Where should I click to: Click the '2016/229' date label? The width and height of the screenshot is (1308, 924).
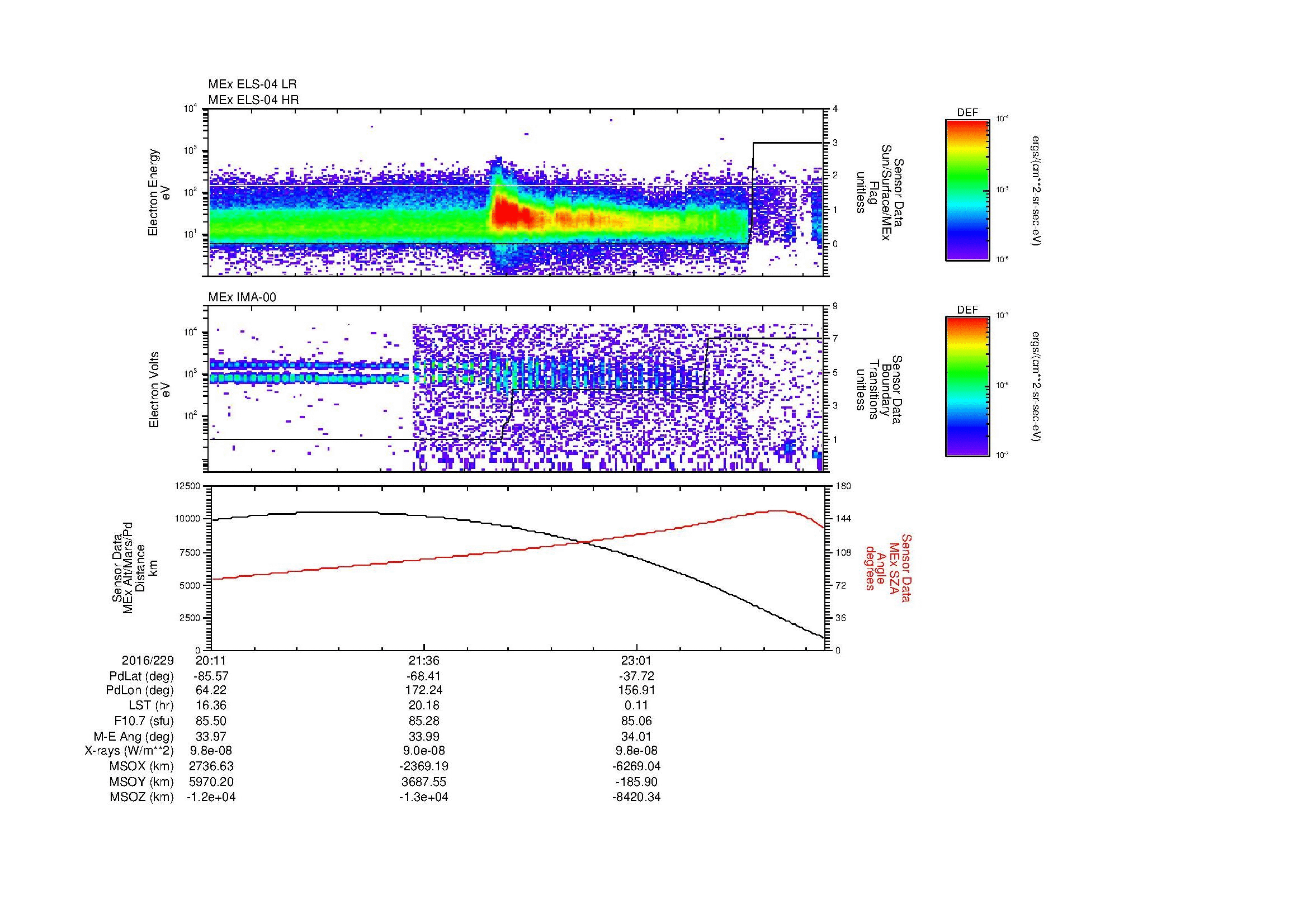pyautogui.click(x=148, y=660)
